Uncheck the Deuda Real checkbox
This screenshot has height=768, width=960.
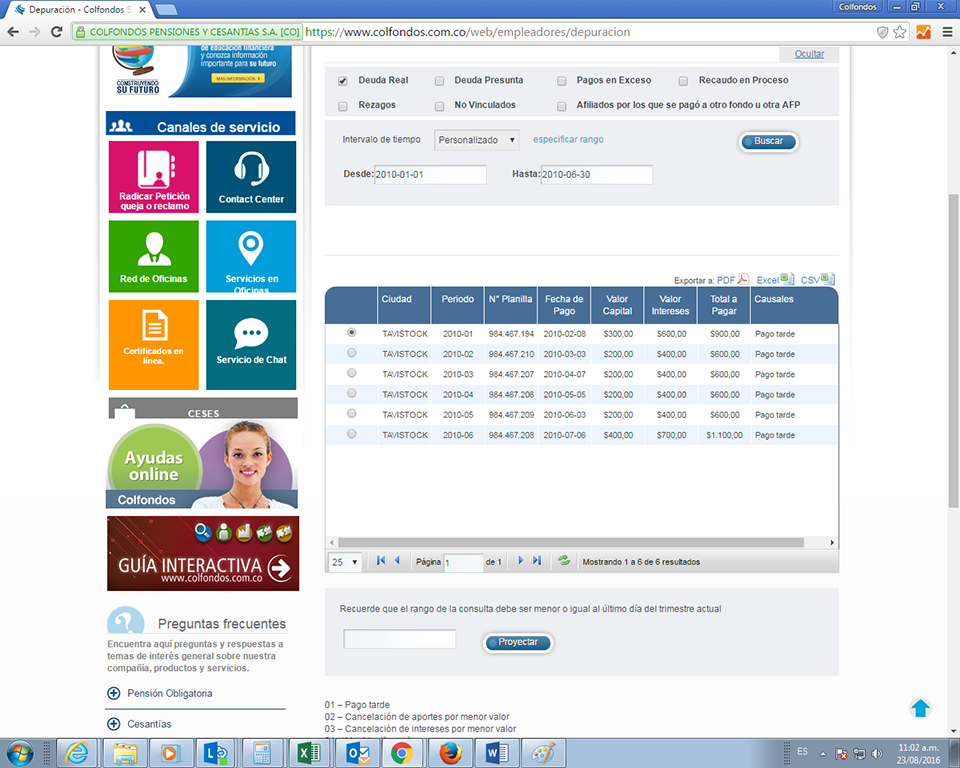(x=343, y=81)
